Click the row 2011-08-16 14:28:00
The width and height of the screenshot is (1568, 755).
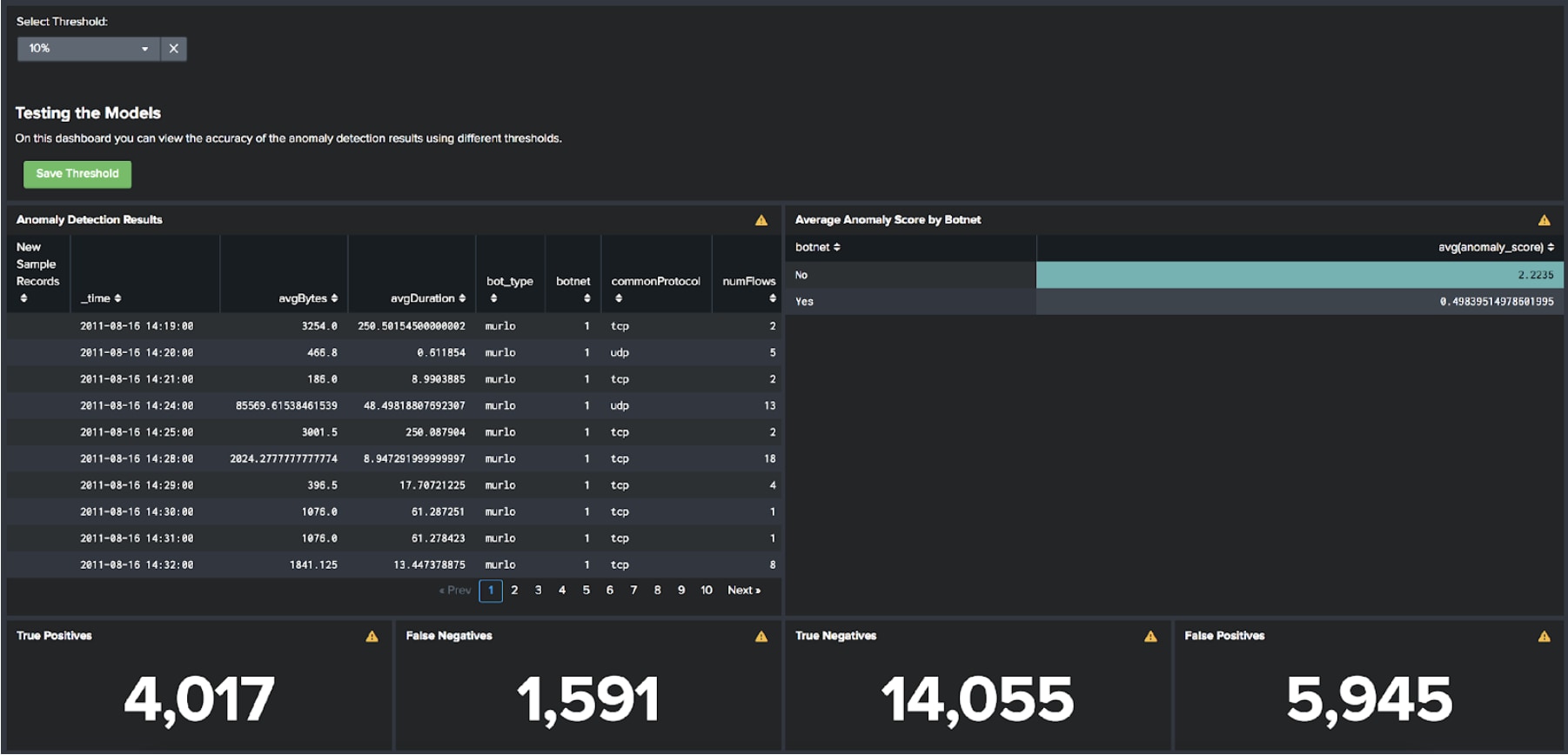coord(395,459)
